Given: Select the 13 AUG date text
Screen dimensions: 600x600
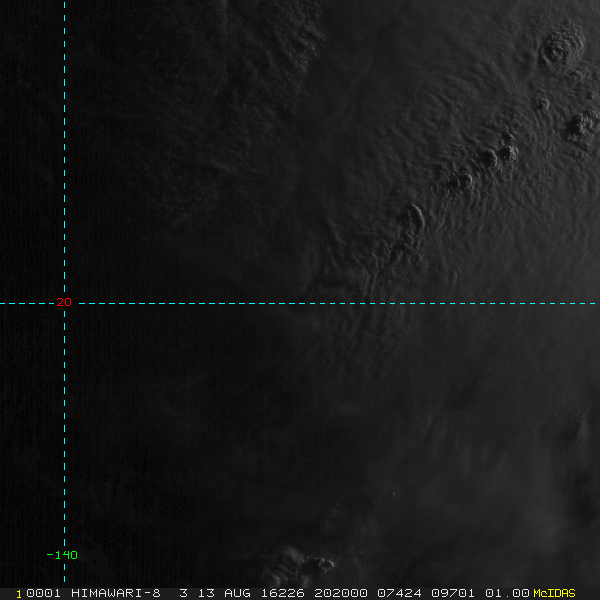Looking at the screenshot, I should [x=224, y=593].
